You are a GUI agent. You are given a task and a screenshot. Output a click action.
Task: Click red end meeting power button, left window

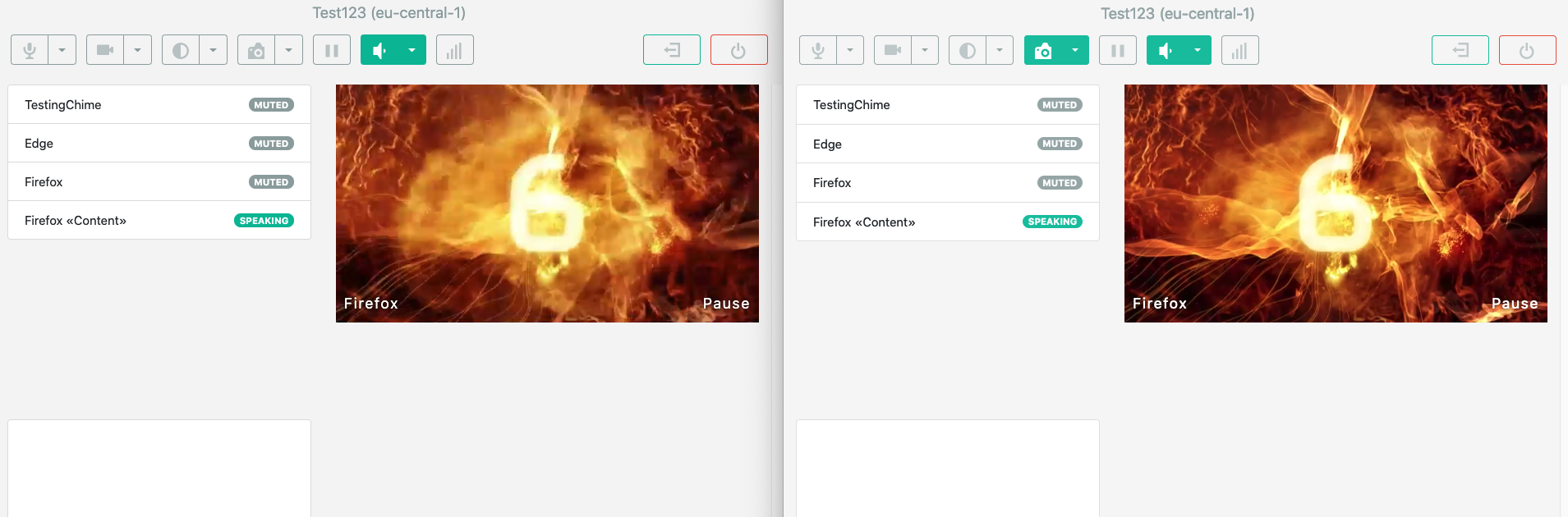point(739,50)
